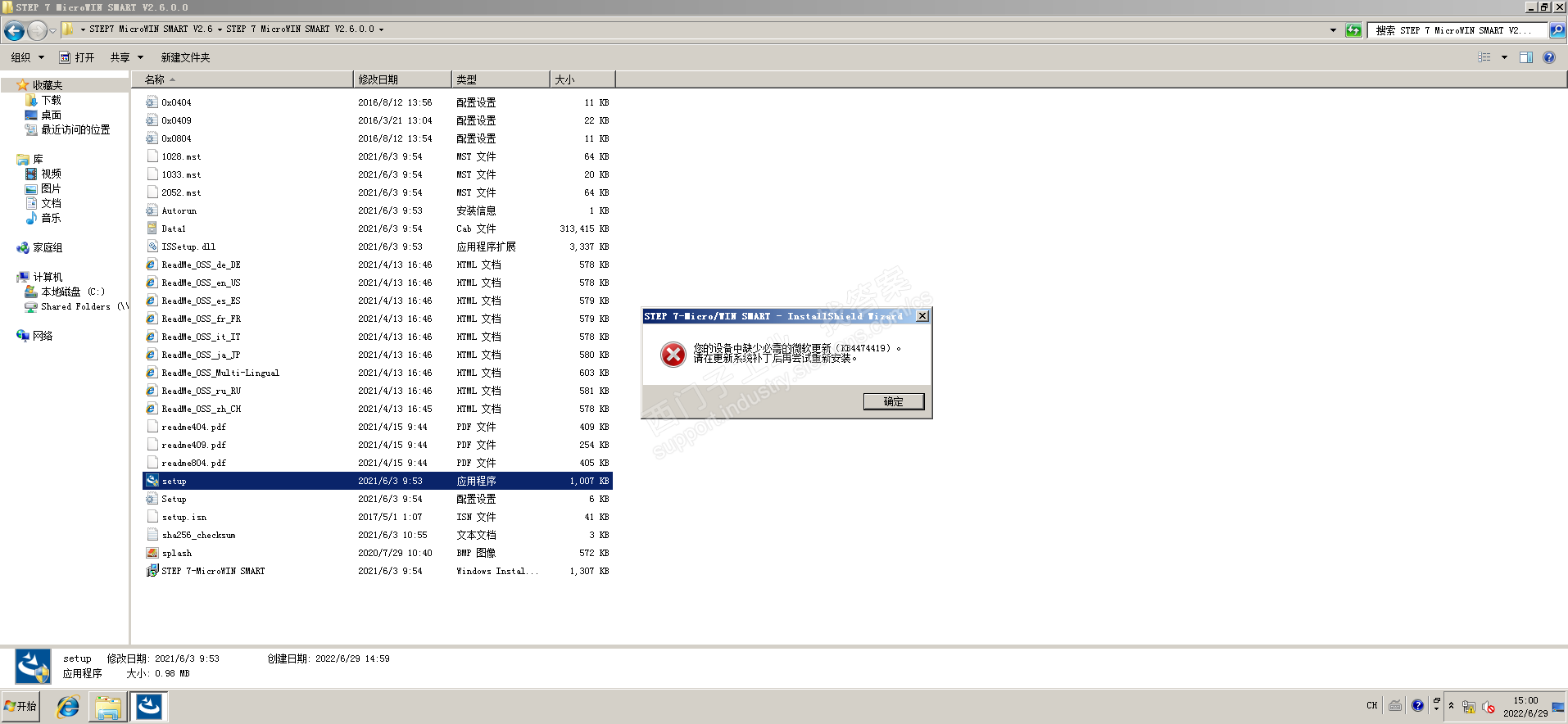
Task: Open the Explorer help icon
Action: pos(1549,57)
